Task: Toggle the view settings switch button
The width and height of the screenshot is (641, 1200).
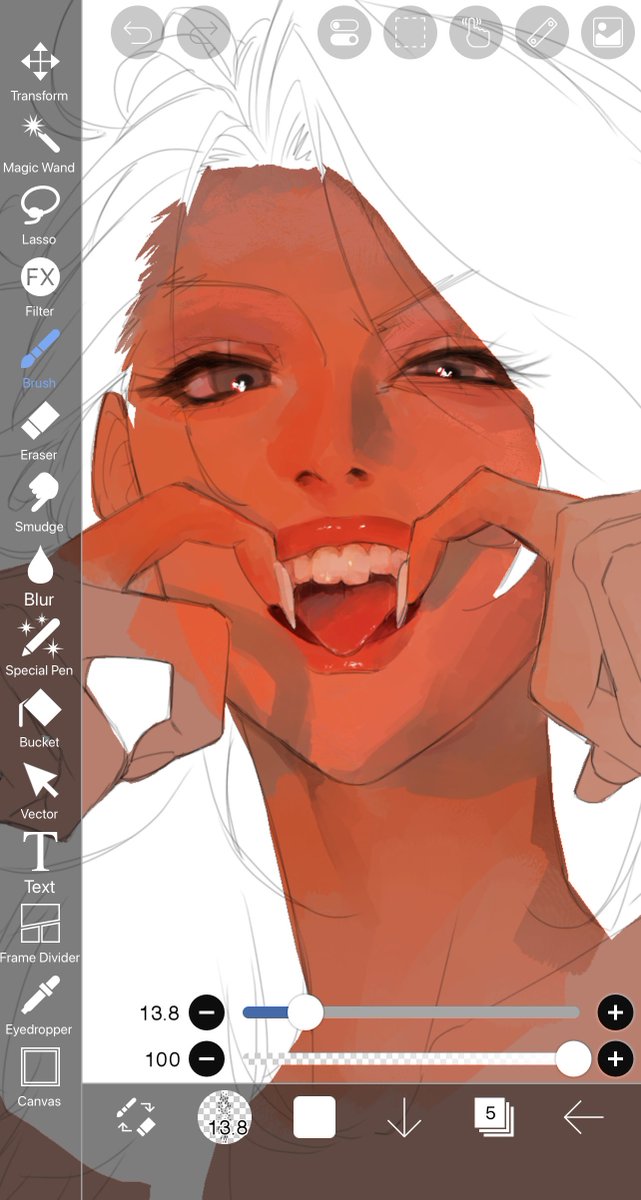Action: point(344,33)
